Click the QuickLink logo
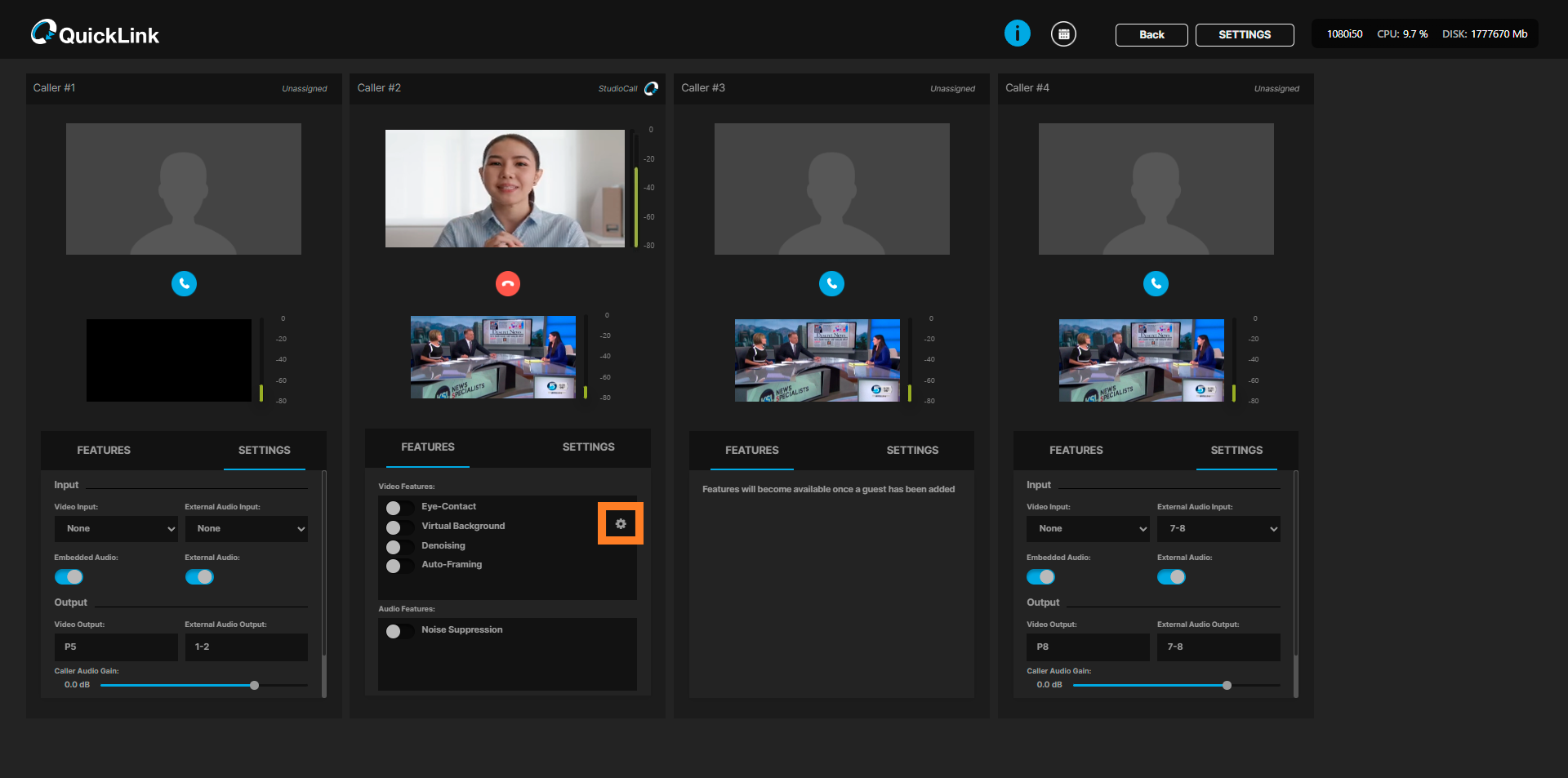Image resolution: width=1568 pixels, height=778 pixels. 95,33
